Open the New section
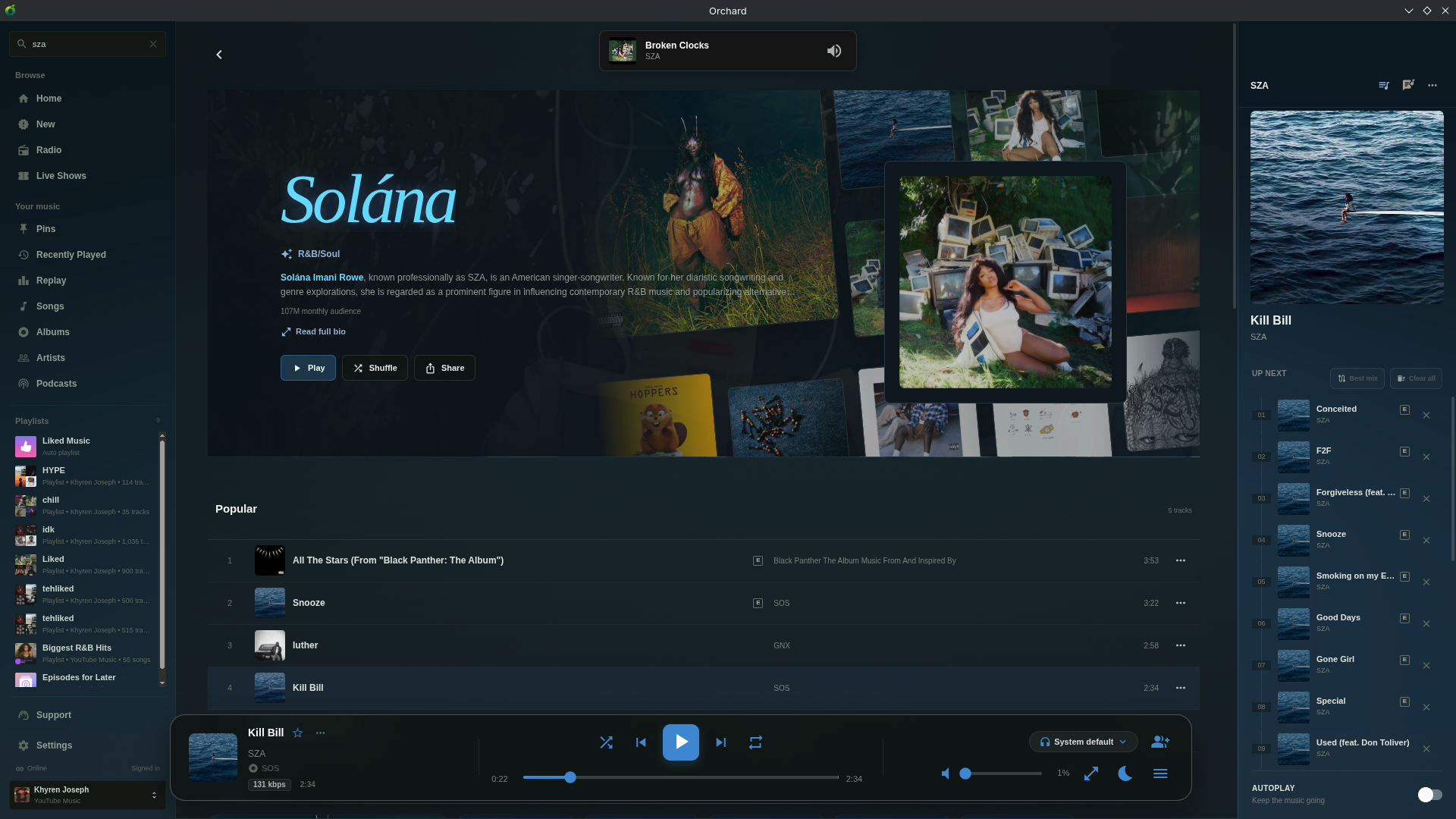 [87, 124]
